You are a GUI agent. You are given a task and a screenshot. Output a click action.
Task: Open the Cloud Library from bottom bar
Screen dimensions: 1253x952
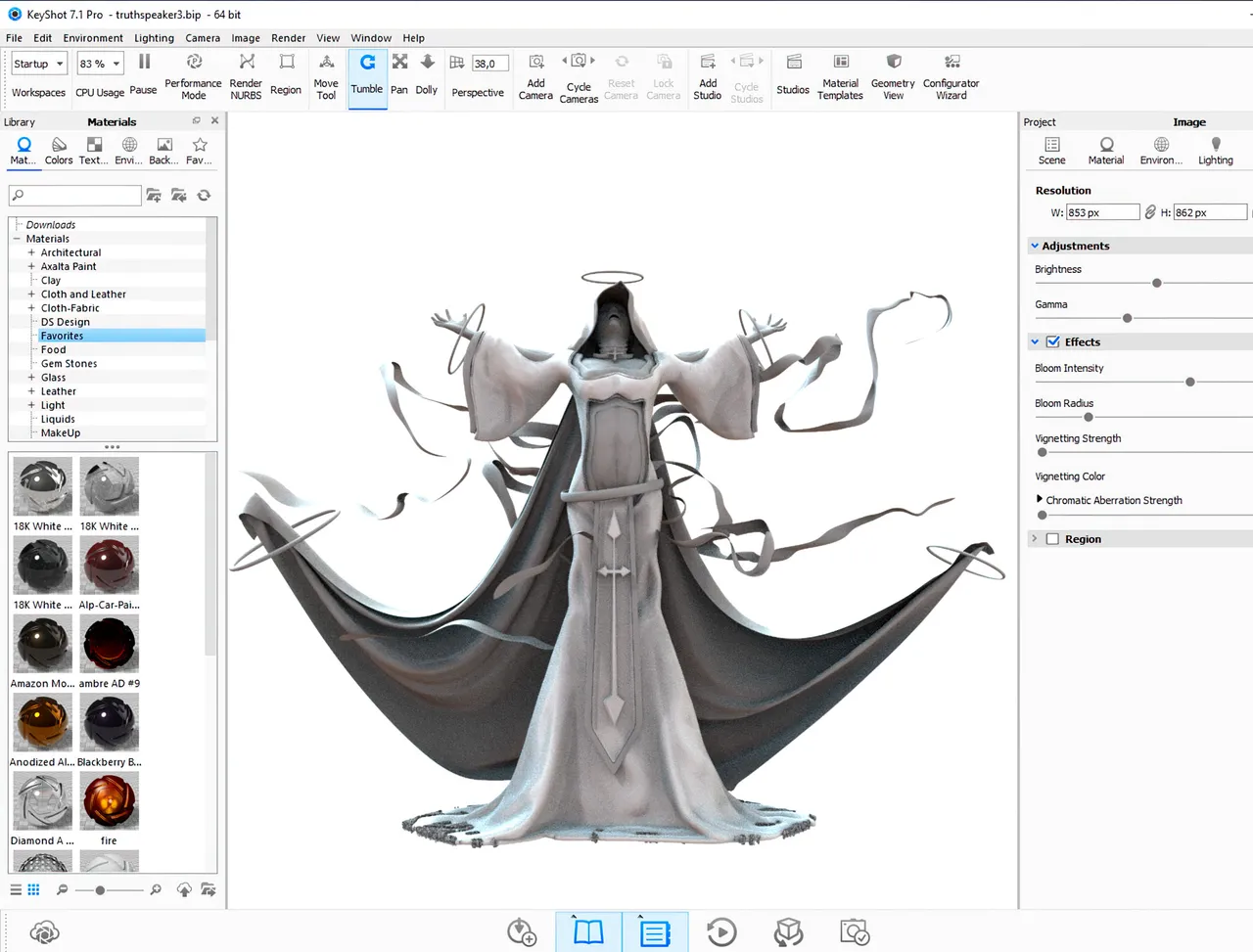44,932
